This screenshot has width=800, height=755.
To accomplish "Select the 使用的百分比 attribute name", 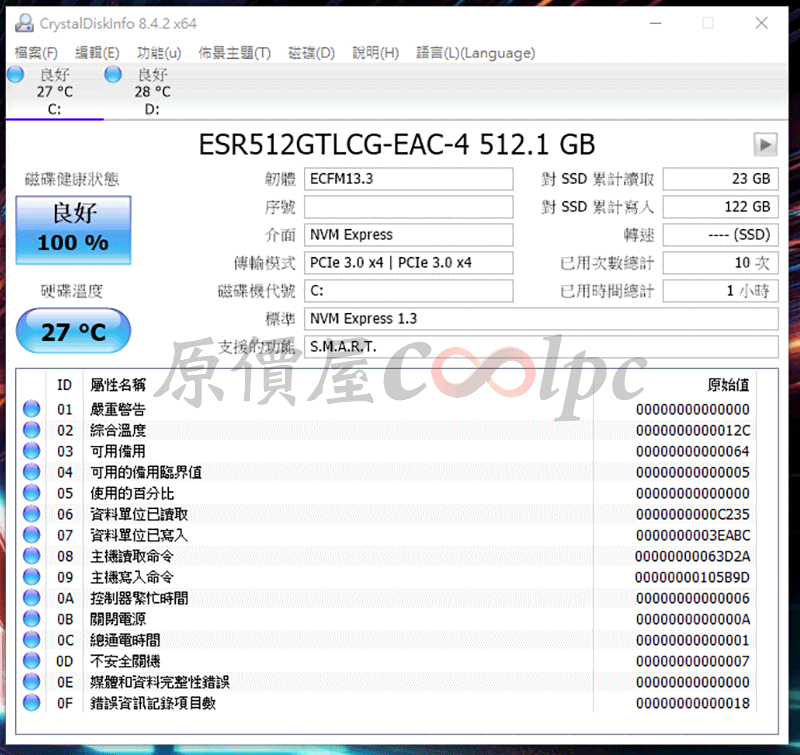I will (x=132, y=493).
